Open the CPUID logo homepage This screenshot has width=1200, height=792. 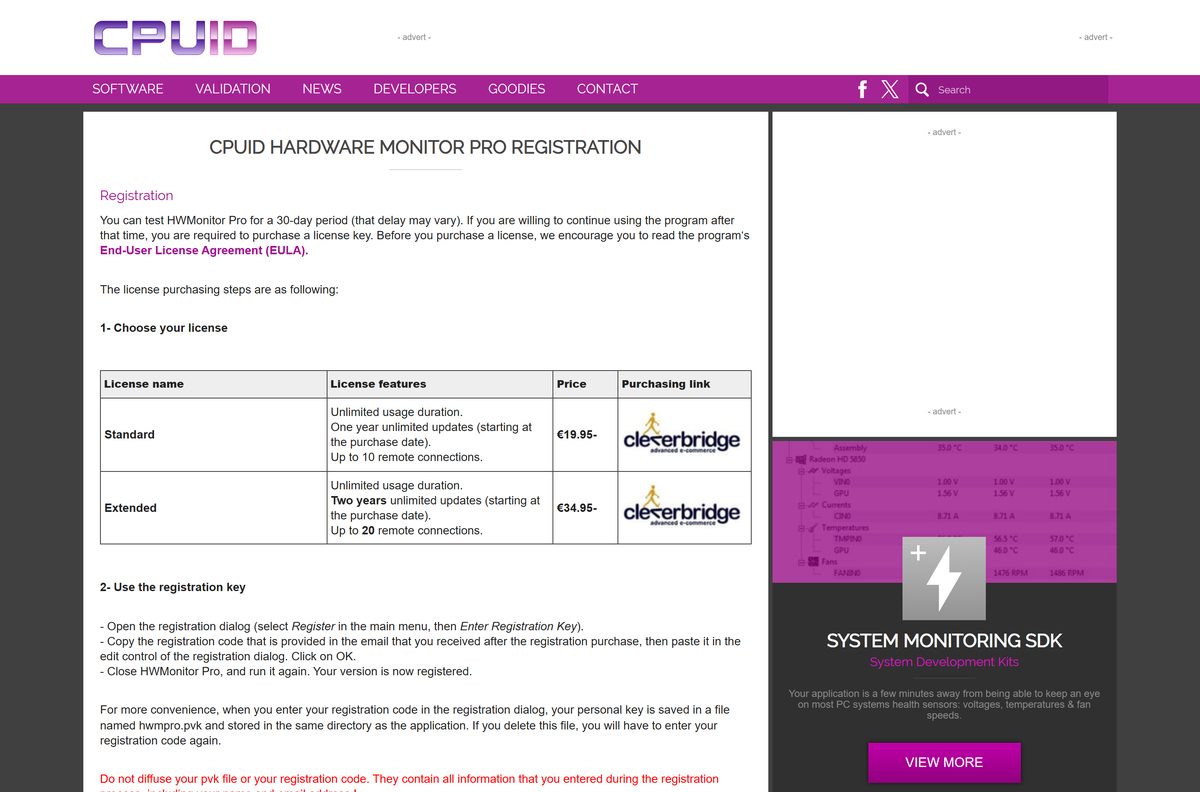tap(175, 37)
